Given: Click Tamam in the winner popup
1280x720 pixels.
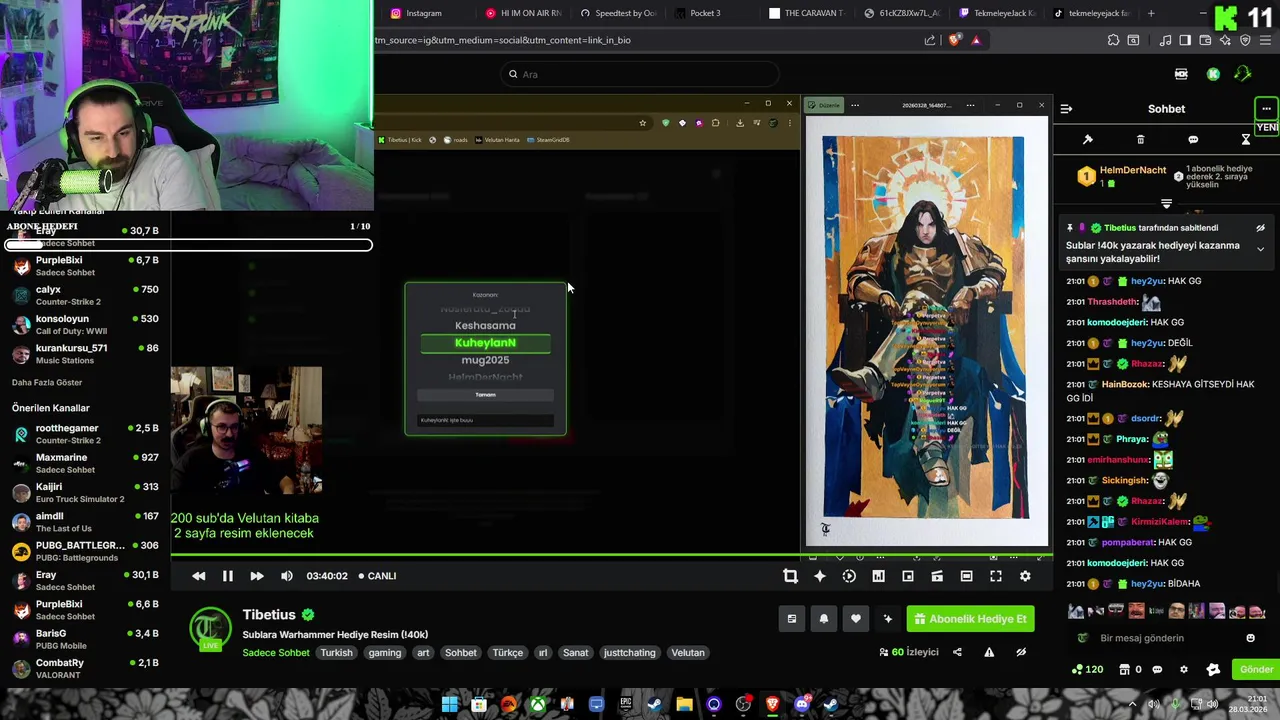Looking at the screenshot, I should pyautogui.click(x=485, y=395).
